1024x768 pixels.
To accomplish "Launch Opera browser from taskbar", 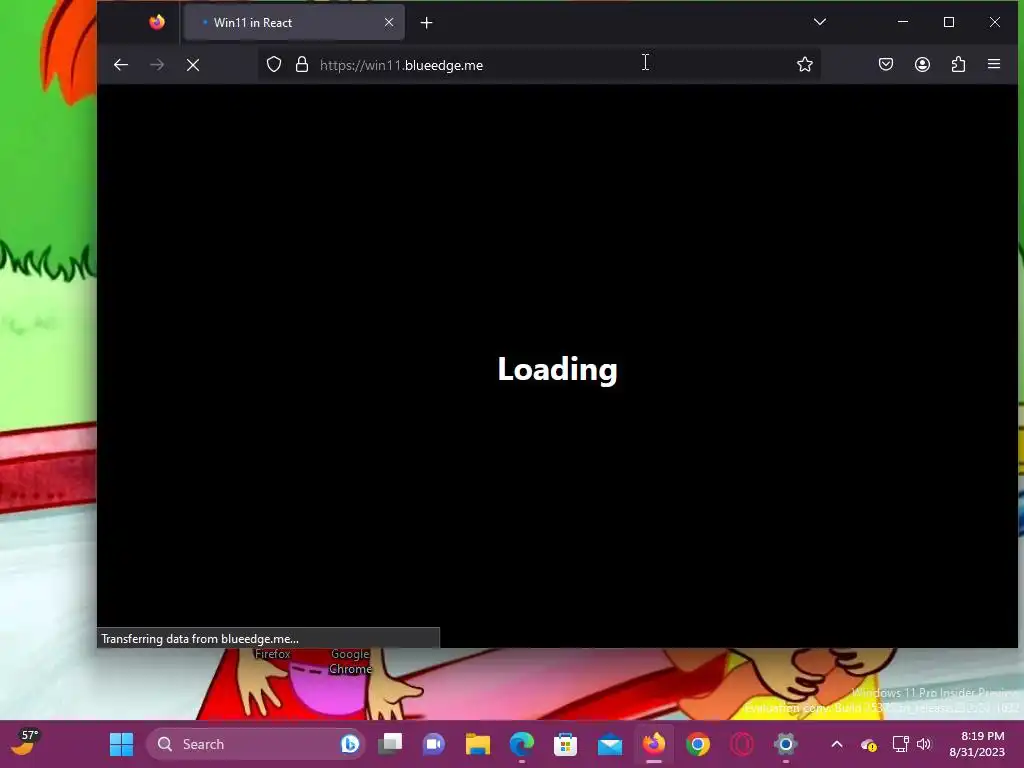I will pyautogui.click(x=742, y=744).
